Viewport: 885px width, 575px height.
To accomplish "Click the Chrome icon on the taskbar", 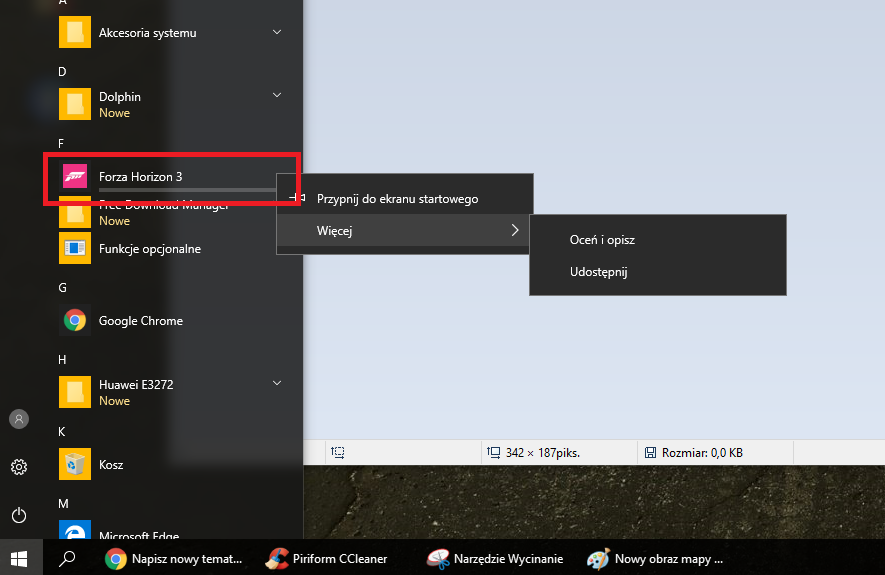I will [116, 559].
